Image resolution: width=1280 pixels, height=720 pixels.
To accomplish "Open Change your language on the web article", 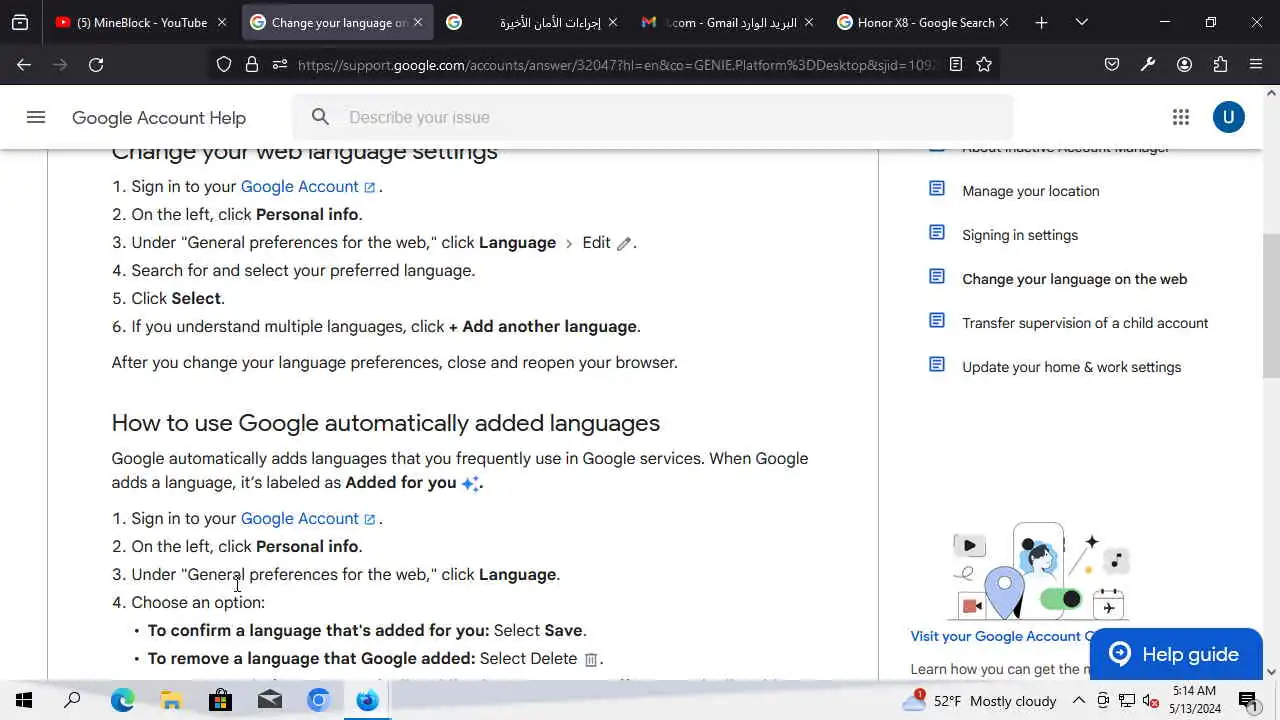I will coord(1074,279).
